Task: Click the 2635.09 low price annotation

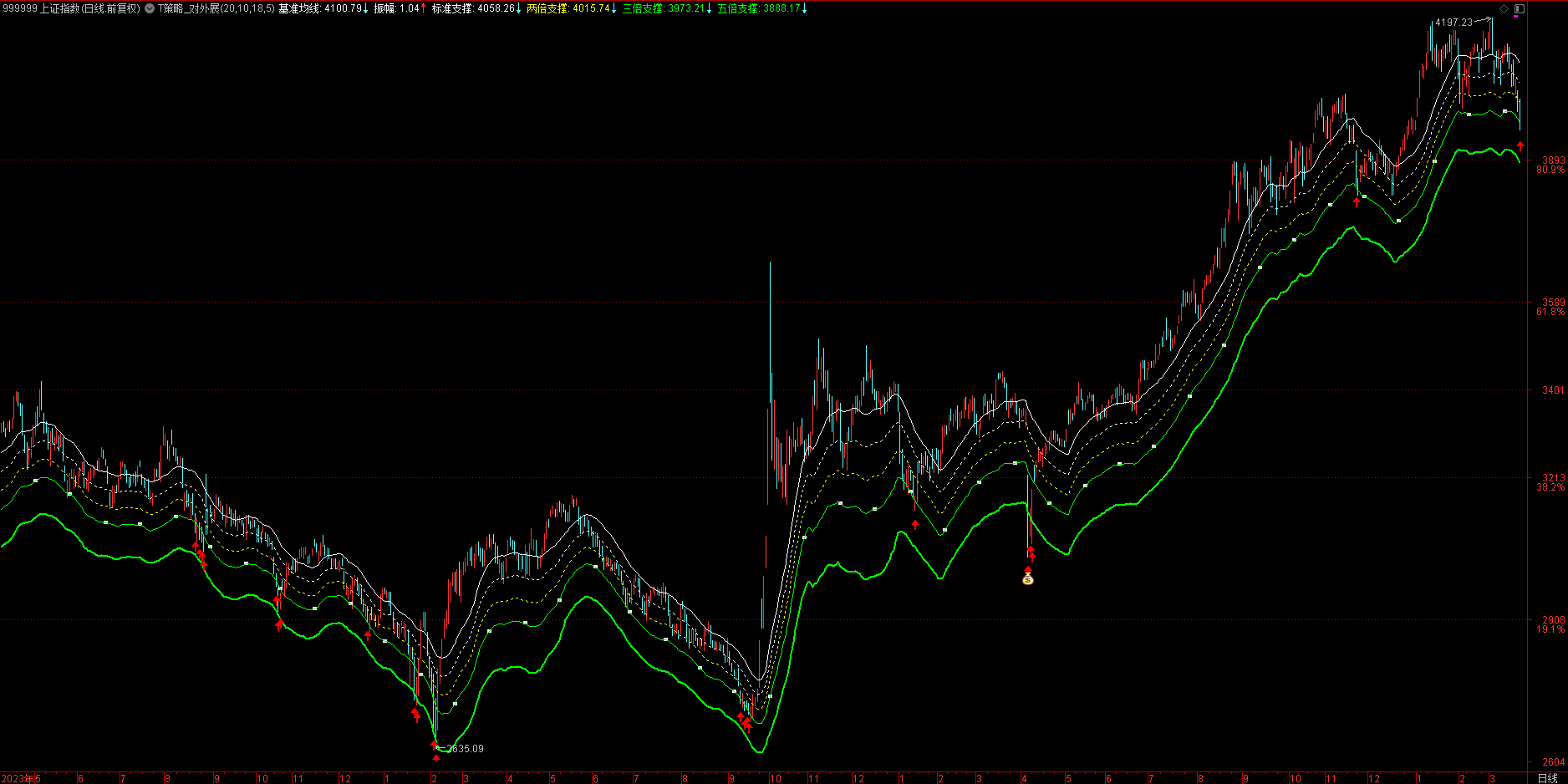Action: pyautogui.click(x=465, y=748)
